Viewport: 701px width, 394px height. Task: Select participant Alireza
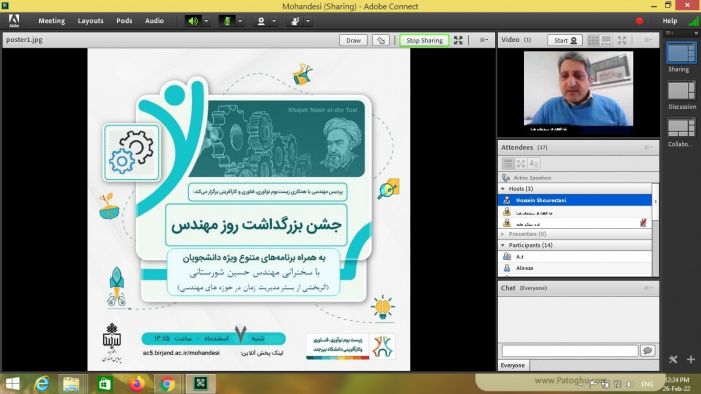point(575,268)
